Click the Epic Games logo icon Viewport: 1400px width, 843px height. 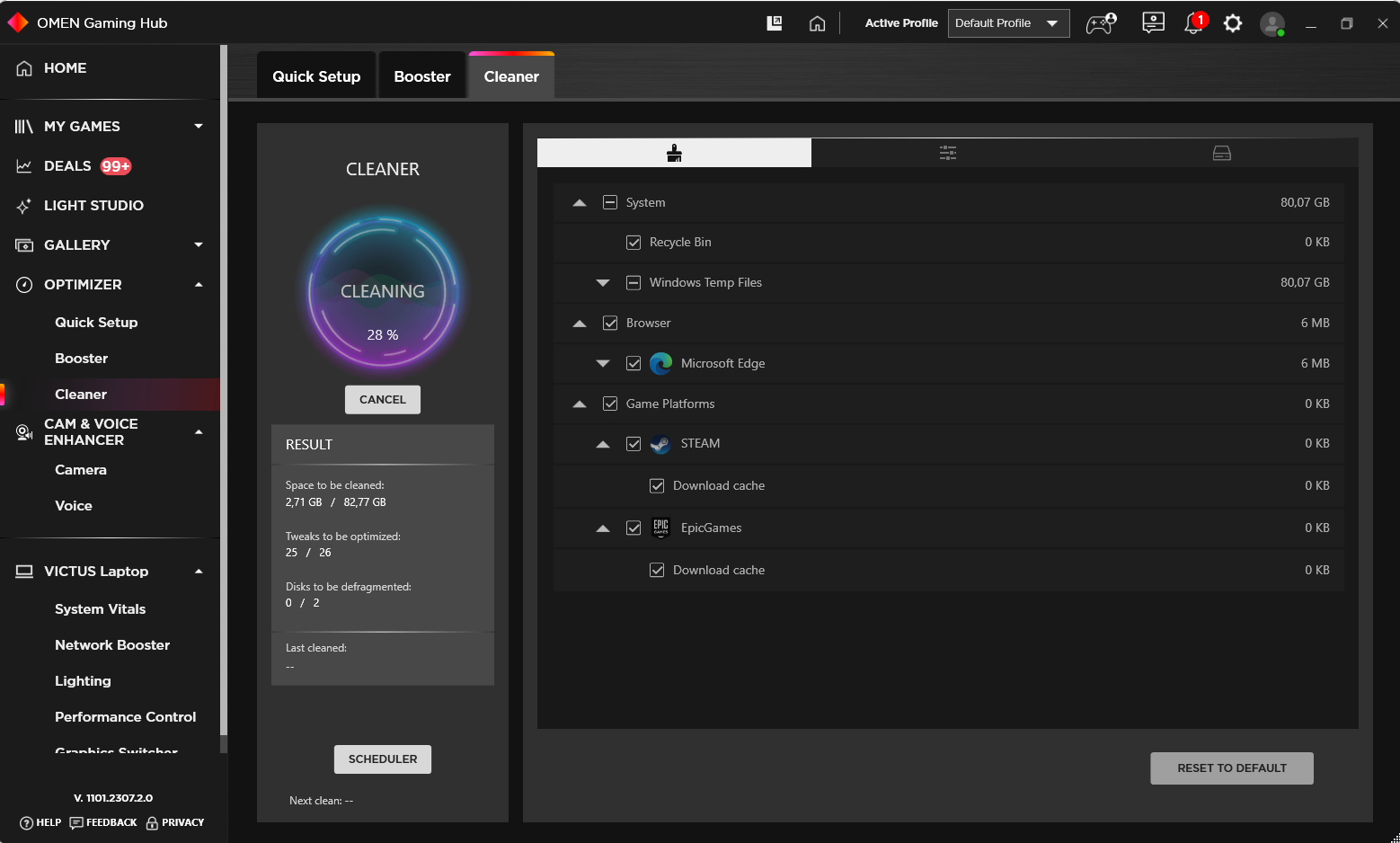[660, 528]
